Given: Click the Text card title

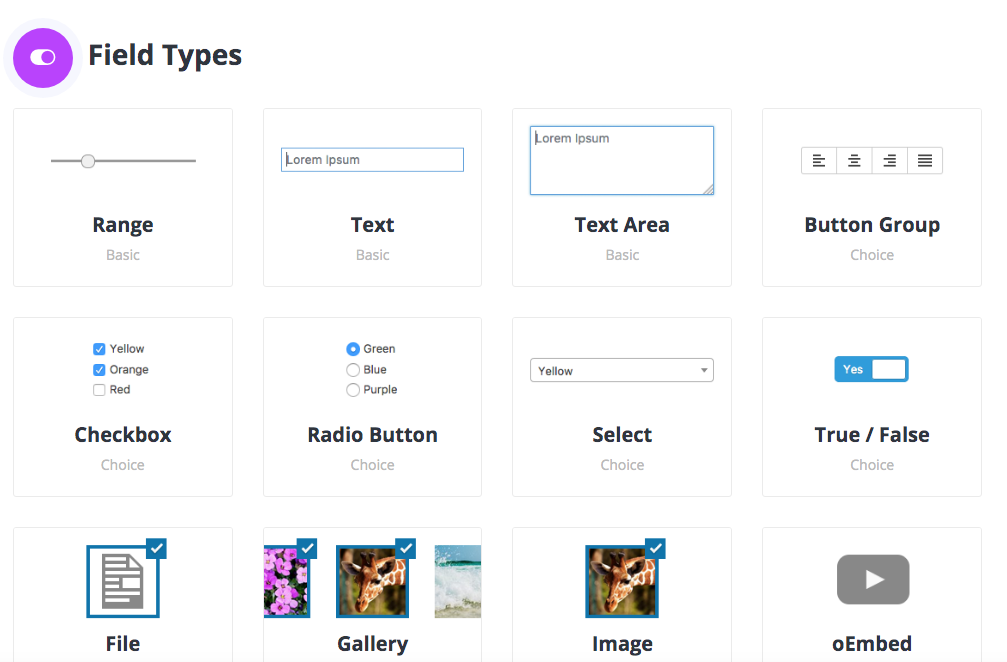Looking at the screenshot, I should [x=372, y=225].
